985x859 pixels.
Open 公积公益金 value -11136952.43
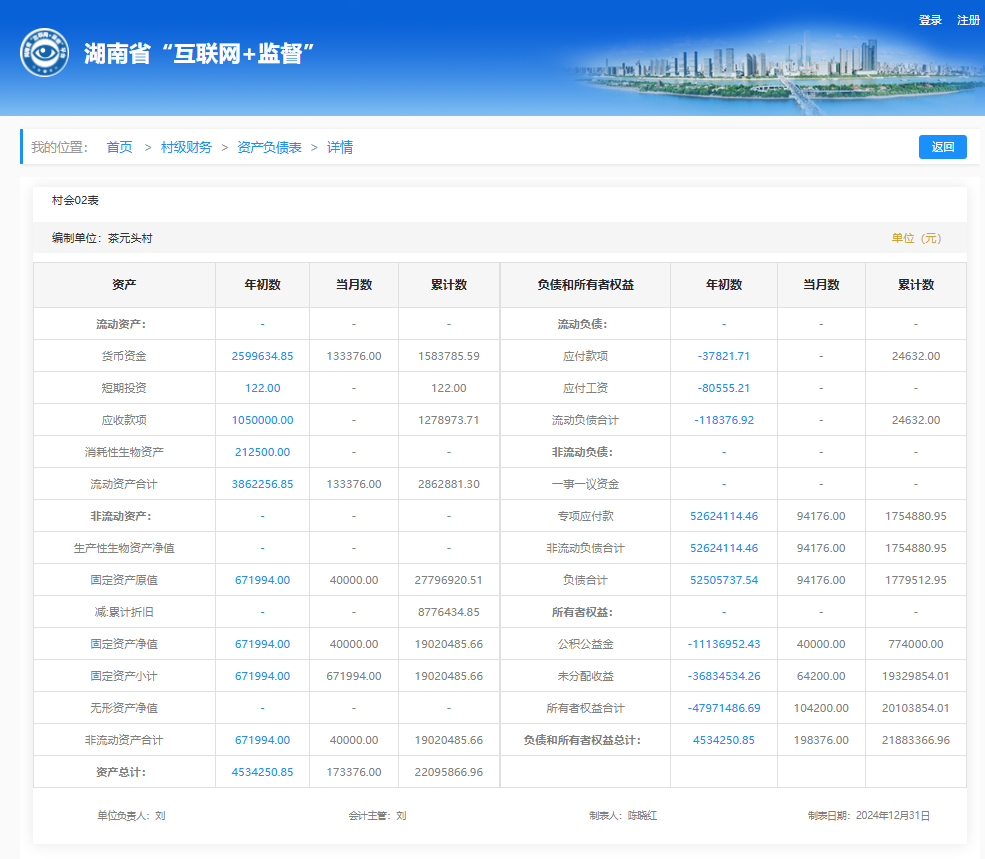(724, 645)
